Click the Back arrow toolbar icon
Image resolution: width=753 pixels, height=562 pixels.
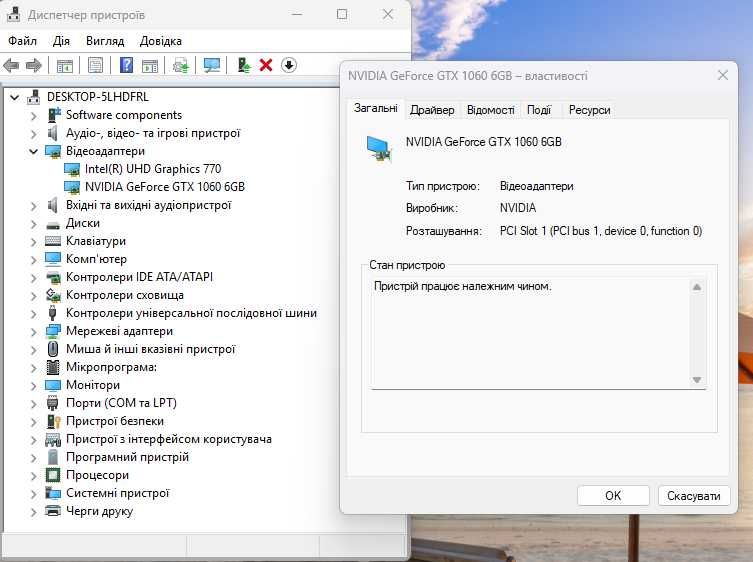pos(12,65)
